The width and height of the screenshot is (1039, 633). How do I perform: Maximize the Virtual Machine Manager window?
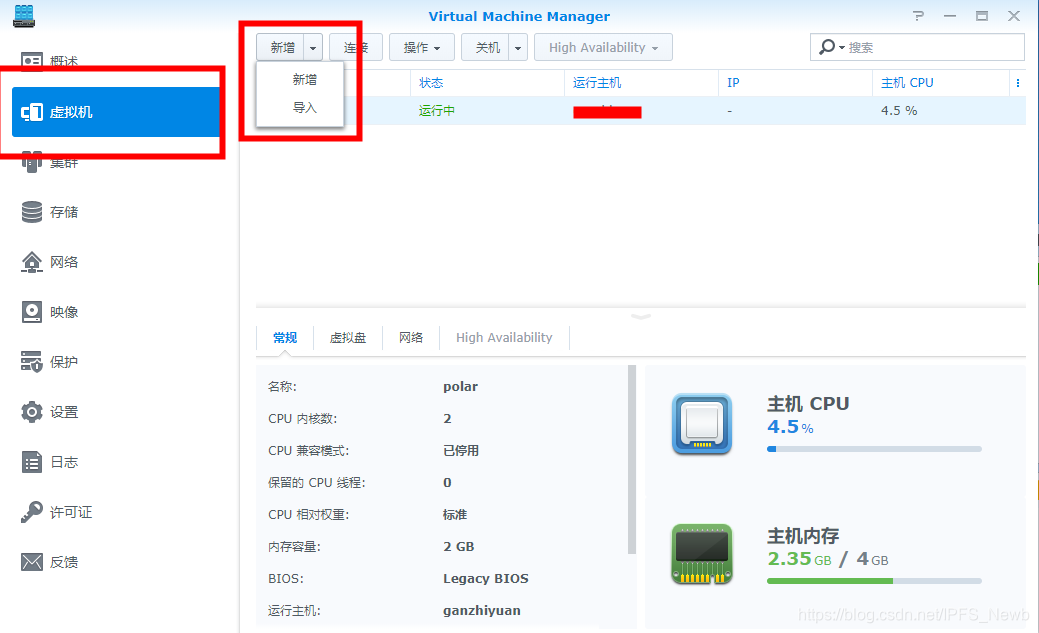[981, 16]
